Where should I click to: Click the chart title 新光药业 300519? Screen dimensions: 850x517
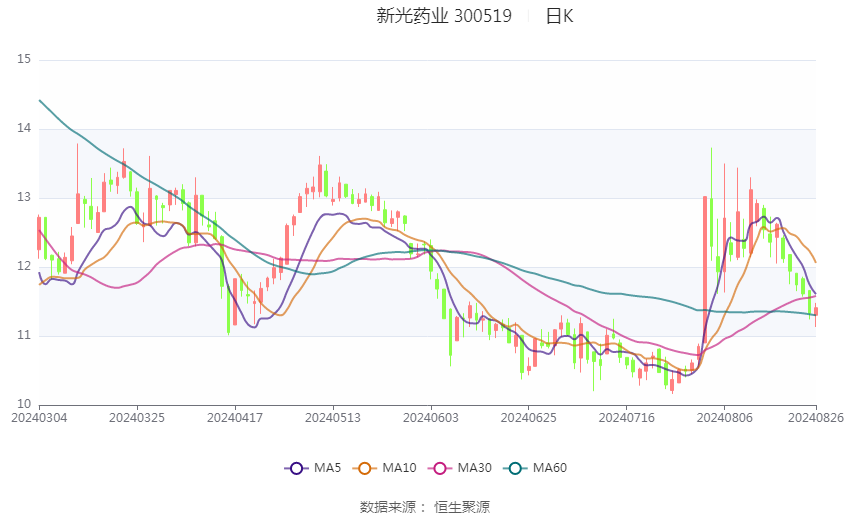pyautogui.click(x=444, y=16)
